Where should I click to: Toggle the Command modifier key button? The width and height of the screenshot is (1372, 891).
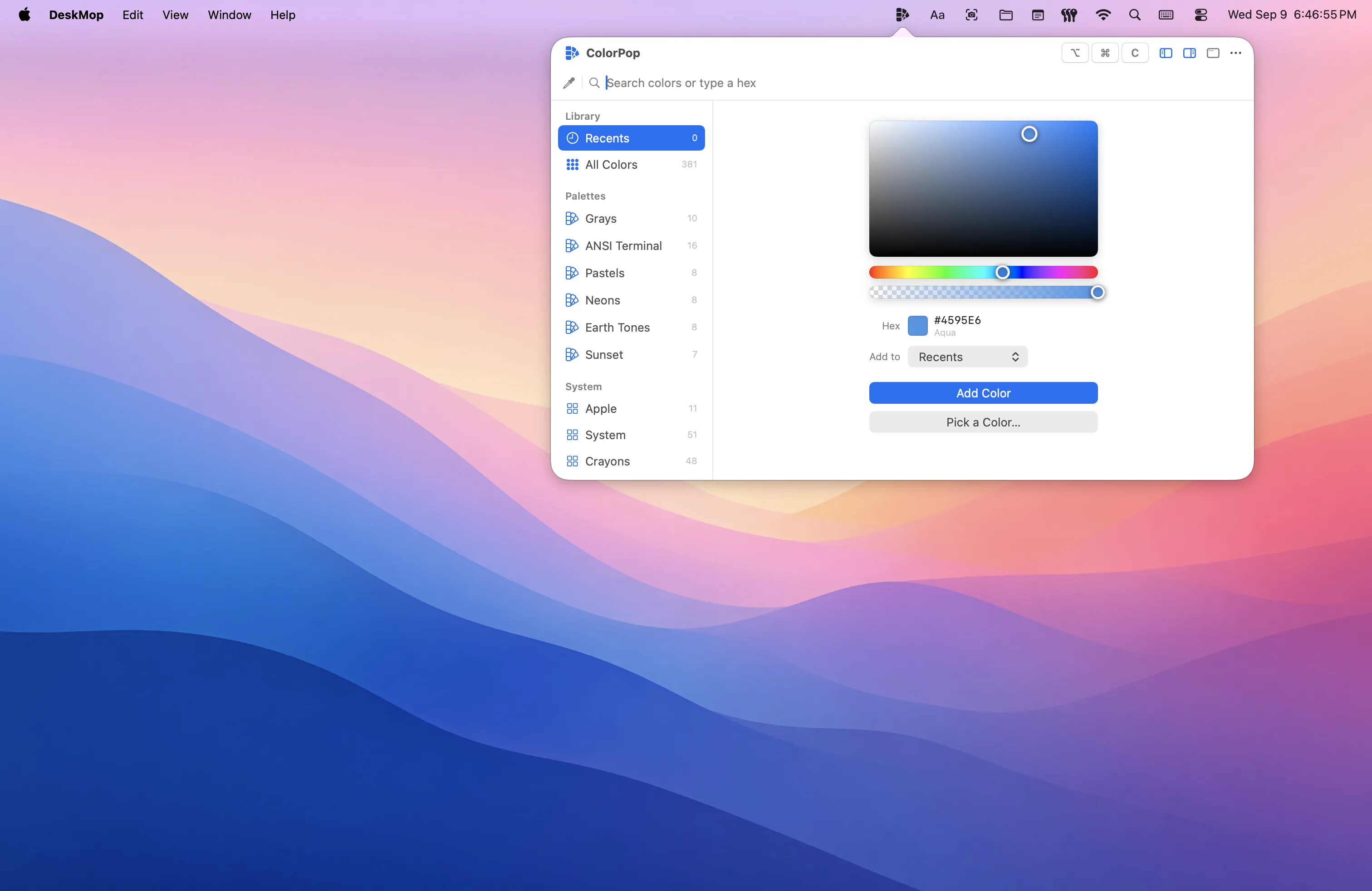[1105, 53]
